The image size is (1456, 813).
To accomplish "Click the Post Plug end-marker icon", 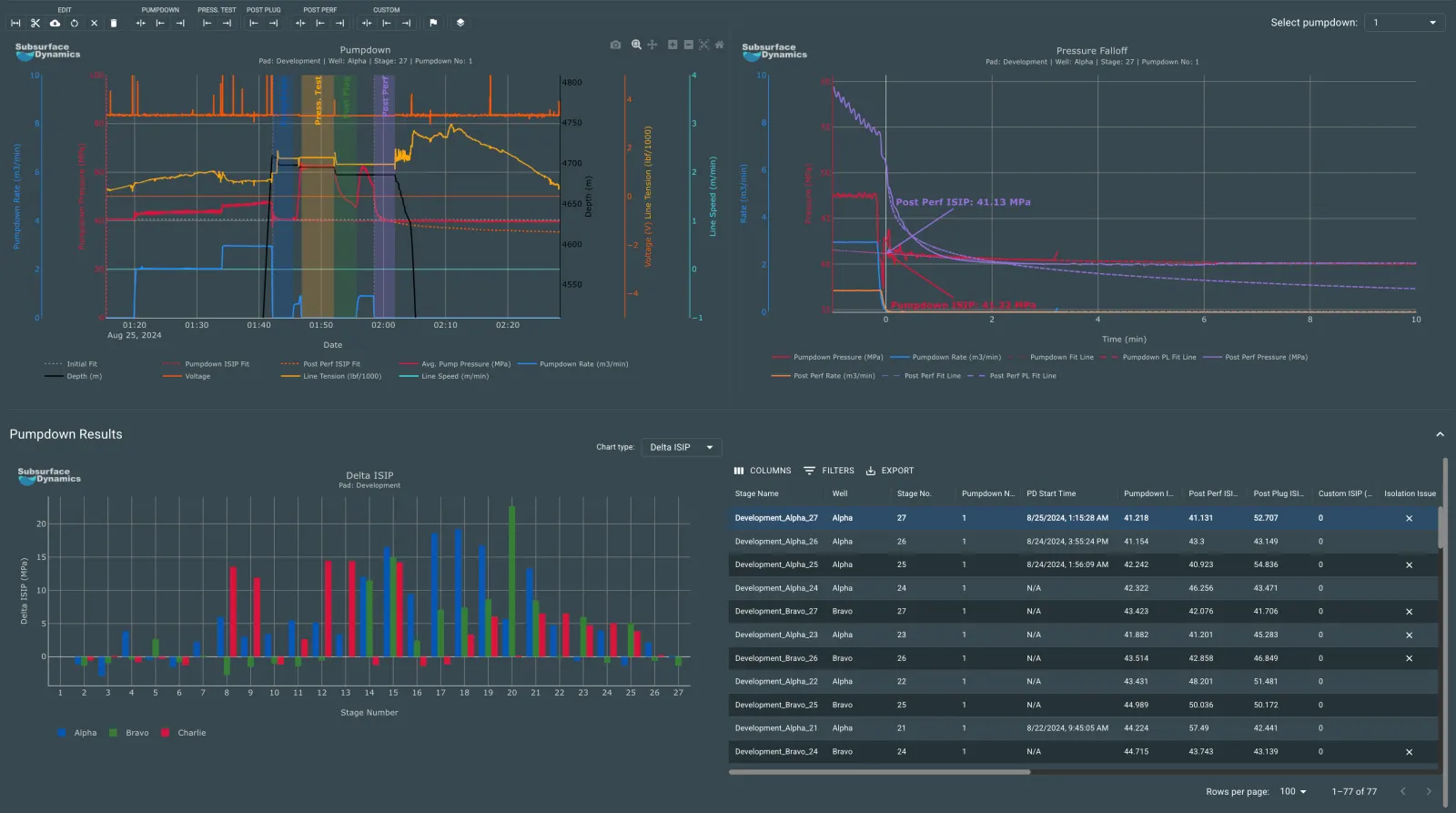I will coord(273,23).
